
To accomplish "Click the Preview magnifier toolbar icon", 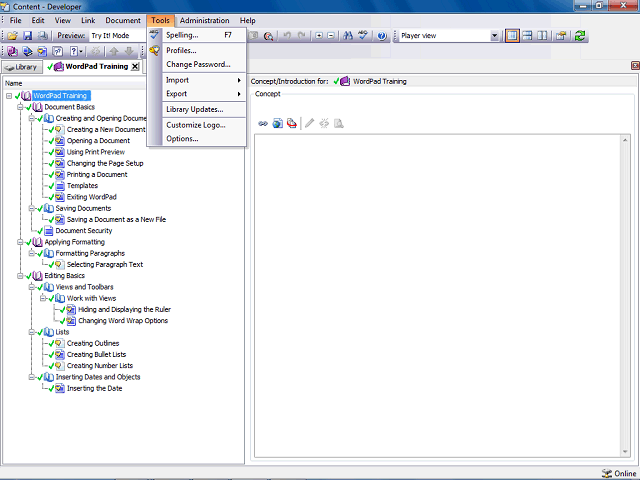I will point(268,36).
